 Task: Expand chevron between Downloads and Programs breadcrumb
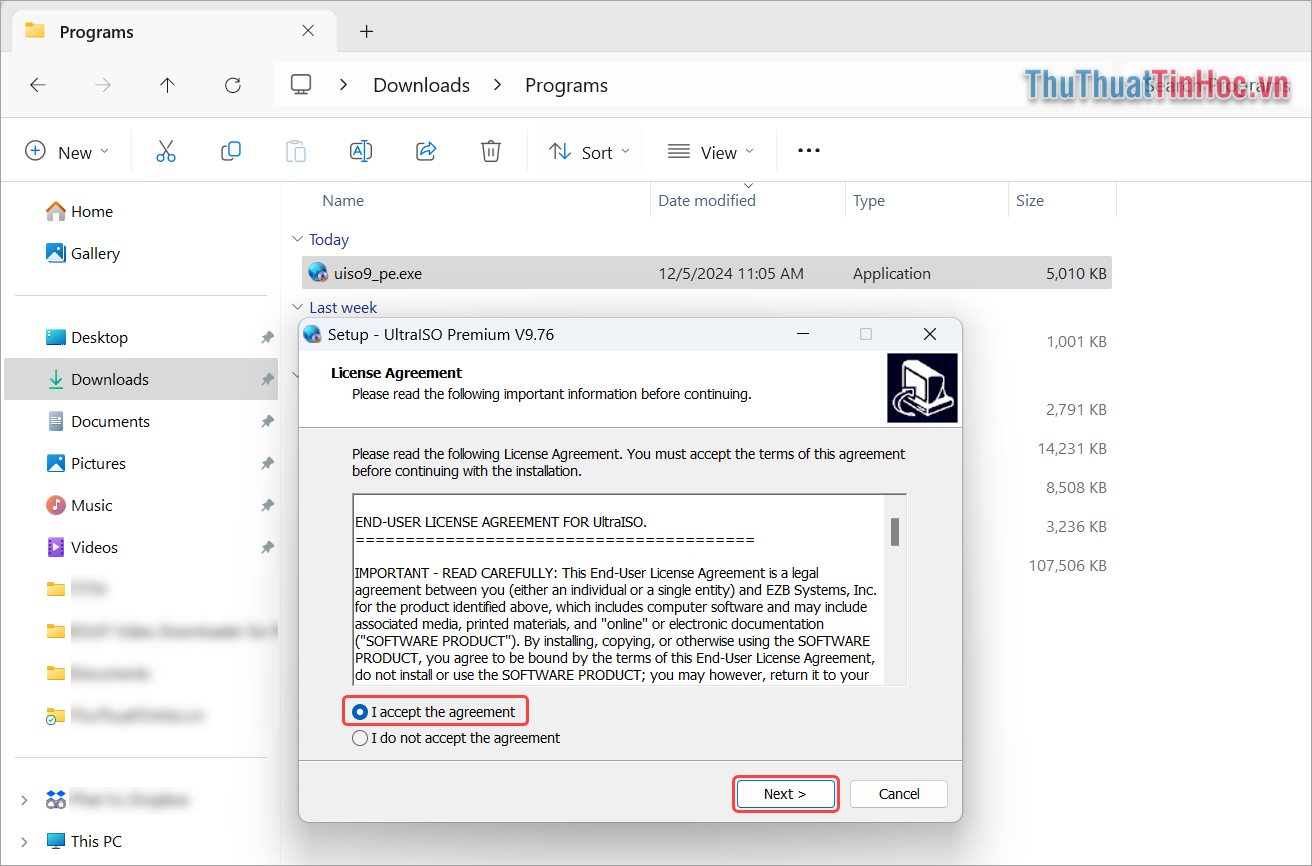click(497, 85)
